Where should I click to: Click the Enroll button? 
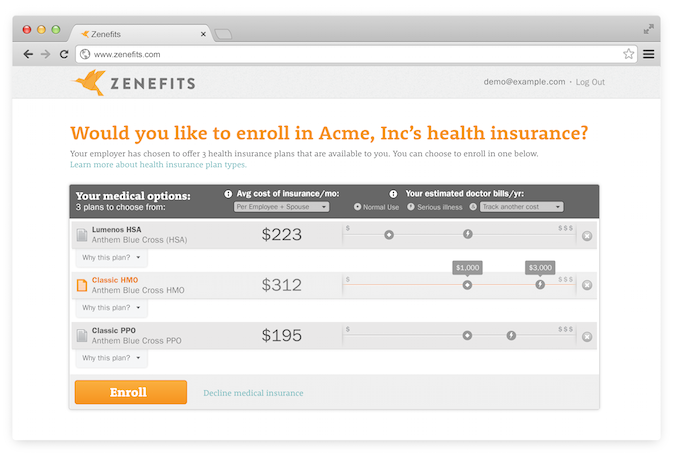131,392
